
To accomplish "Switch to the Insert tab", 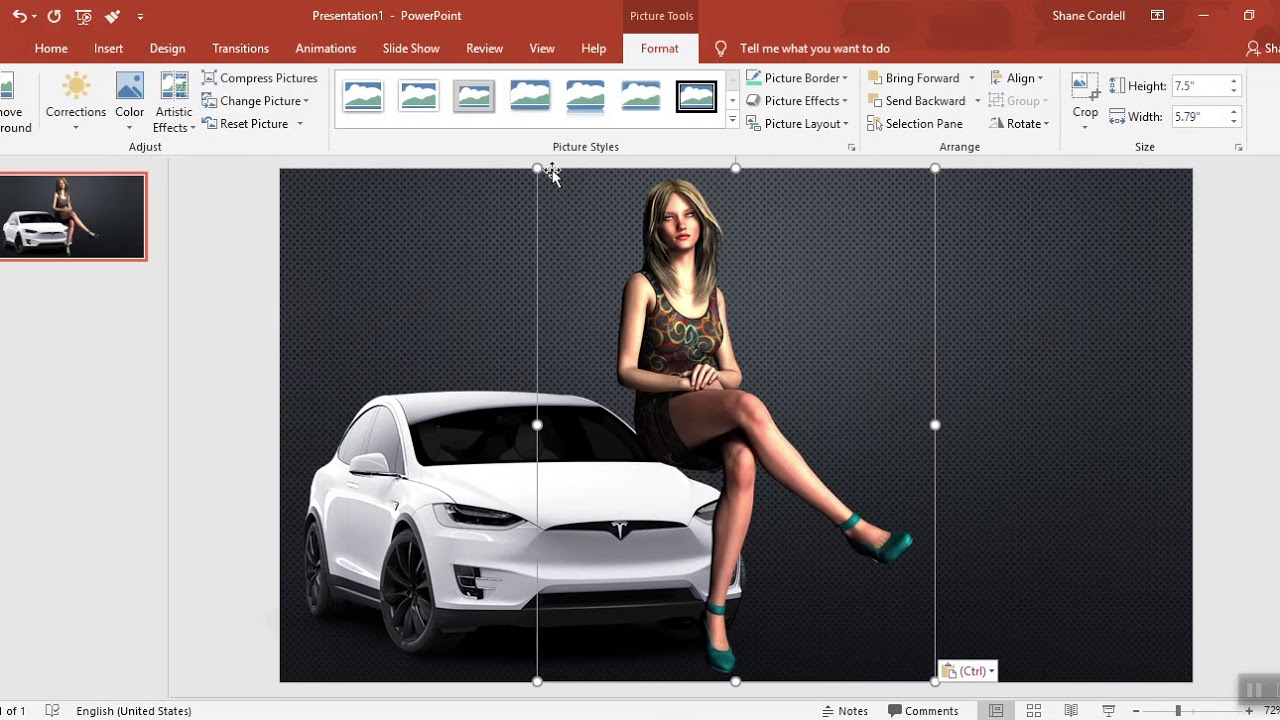I will pyautogui.click(x=108, y=48).
